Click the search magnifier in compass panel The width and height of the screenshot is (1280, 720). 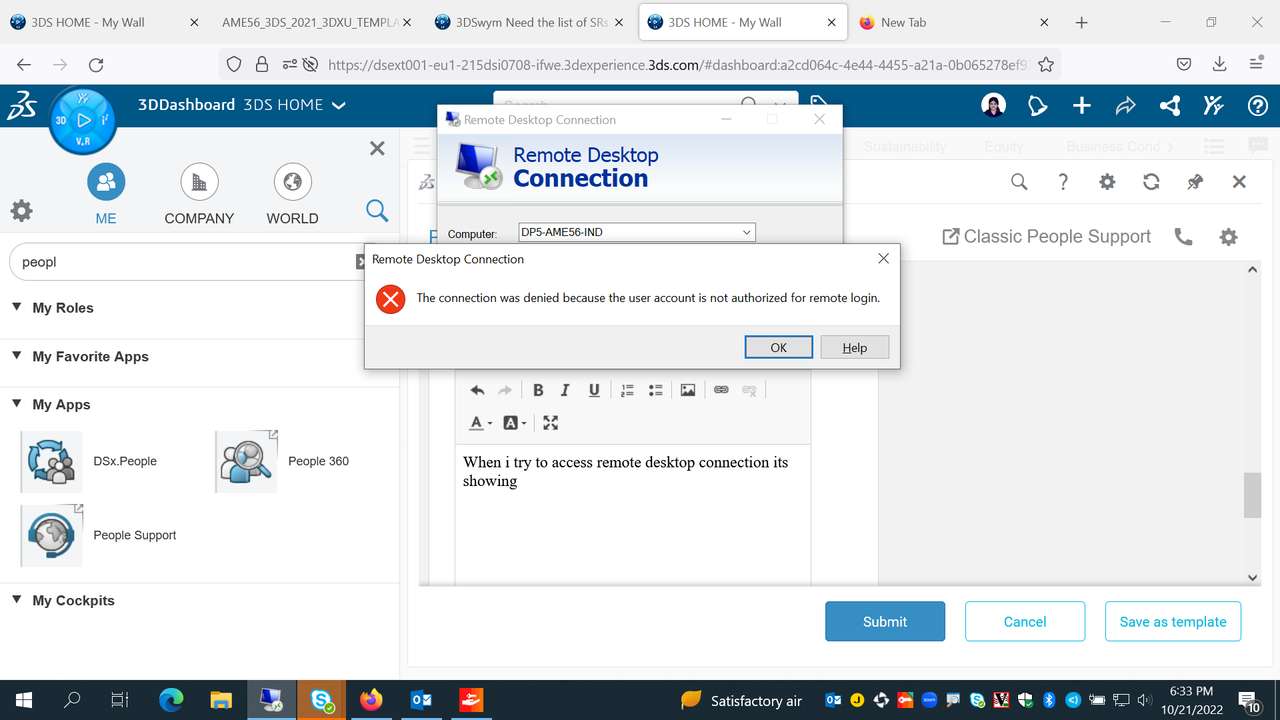click(377, 210)
